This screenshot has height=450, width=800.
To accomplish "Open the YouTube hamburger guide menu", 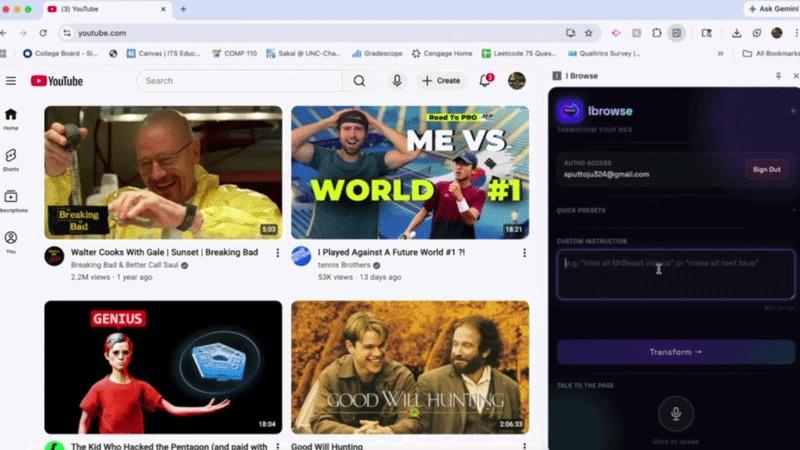I will (11, 81).
